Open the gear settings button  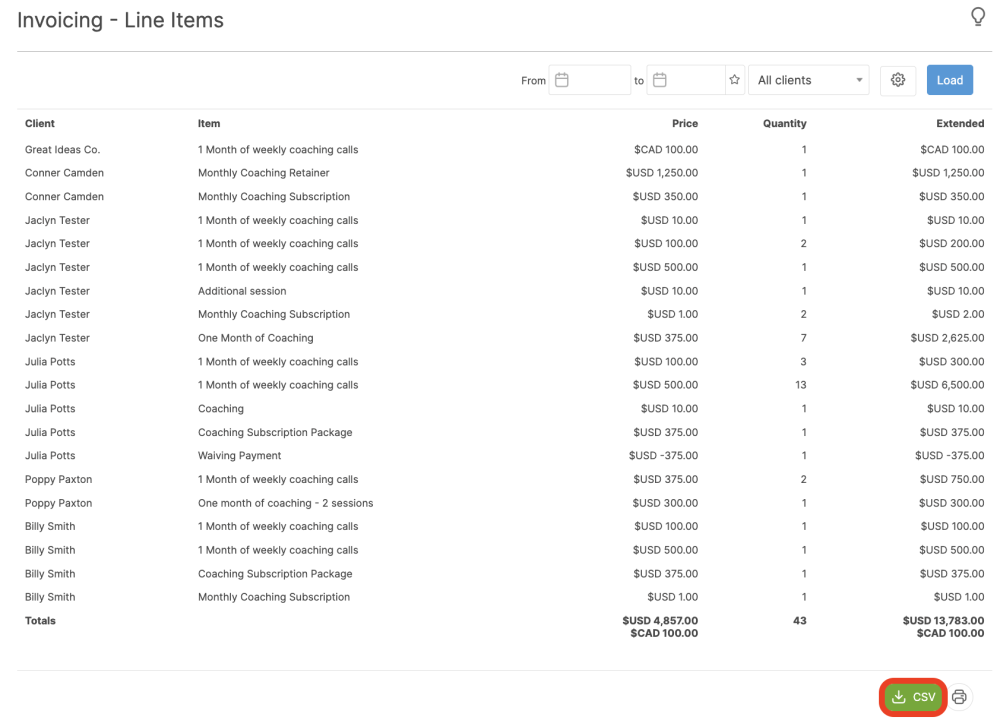tap(898, 80)
